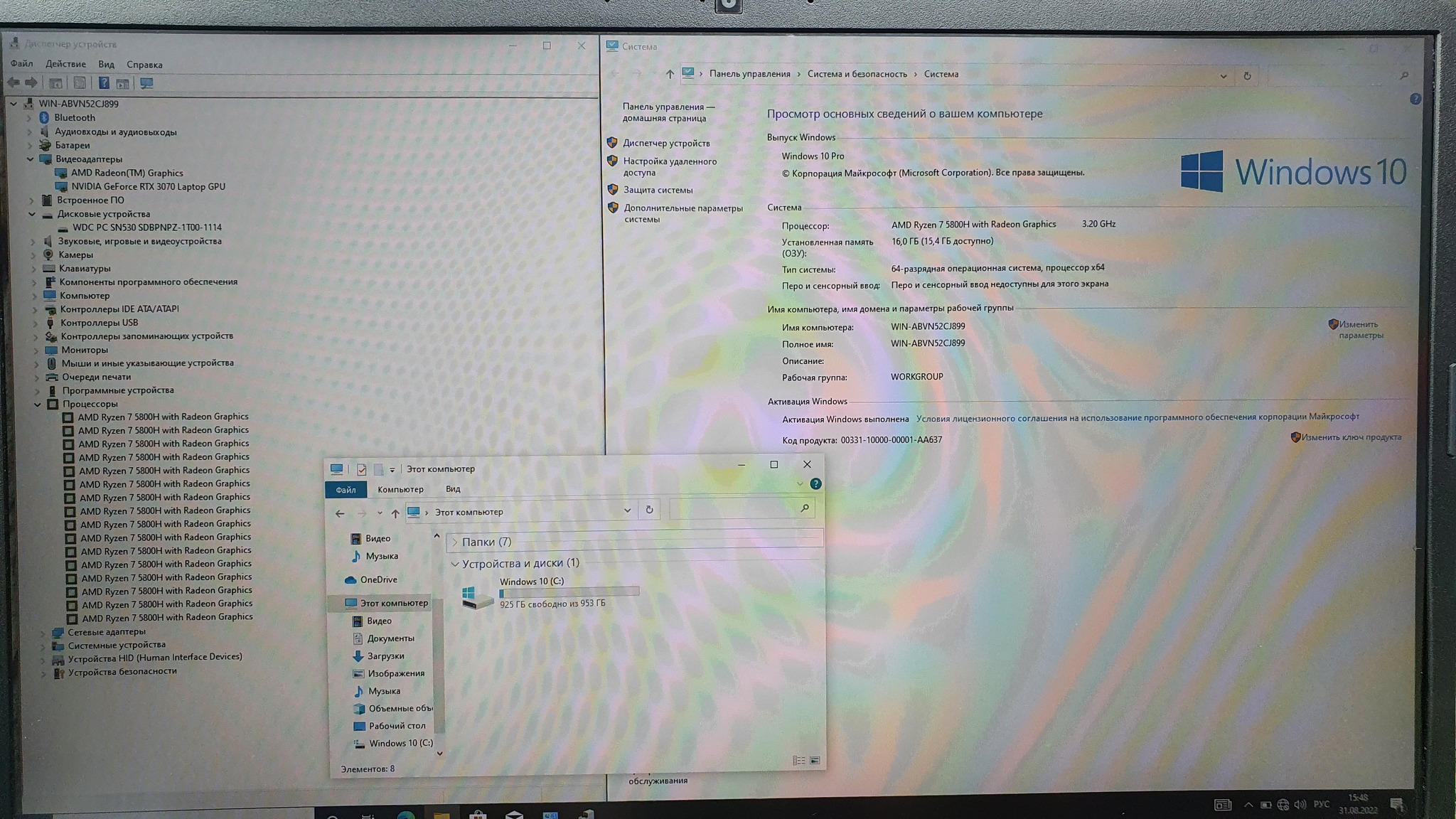Click the search field in Explorer window
Screen dimensions: 1456x819
click(742, 508)
